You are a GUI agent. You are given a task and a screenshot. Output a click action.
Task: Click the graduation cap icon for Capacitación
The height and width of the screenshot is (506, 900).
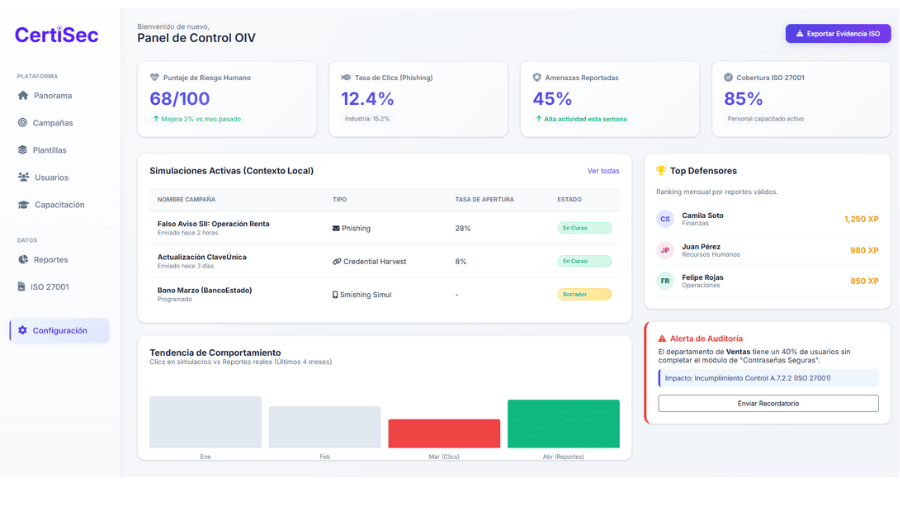23,205
